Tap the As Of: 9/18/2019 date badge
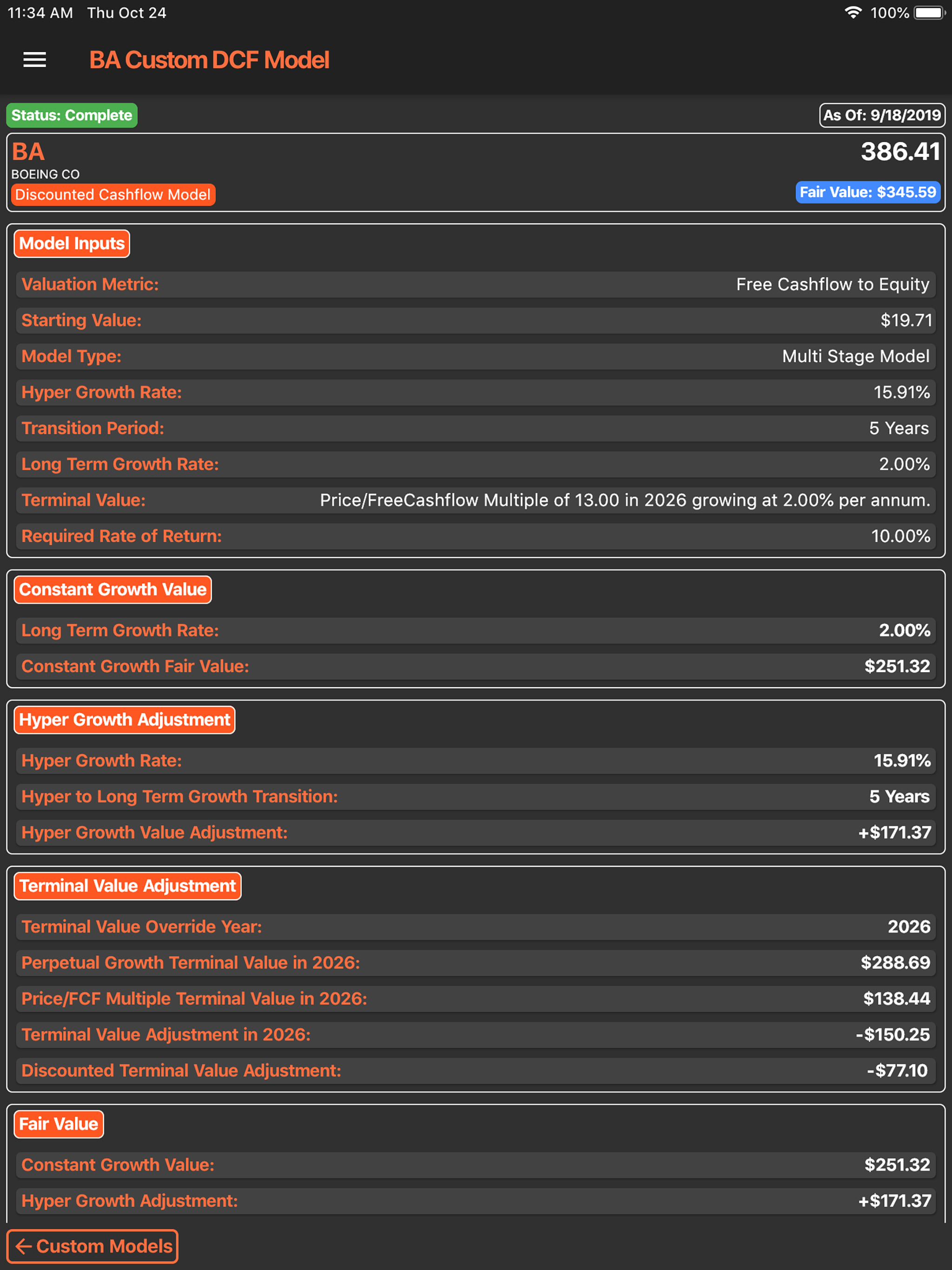Viewport: 952px width, 1270px height. pyautogui.click(x=882, y=115)
